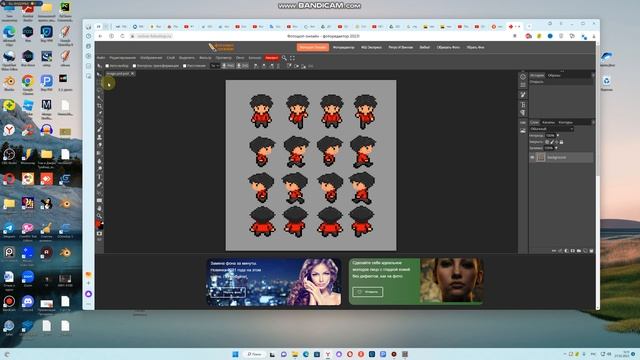Open the CSS side panel icon
The image size is (640, 360).
(523, 122)
